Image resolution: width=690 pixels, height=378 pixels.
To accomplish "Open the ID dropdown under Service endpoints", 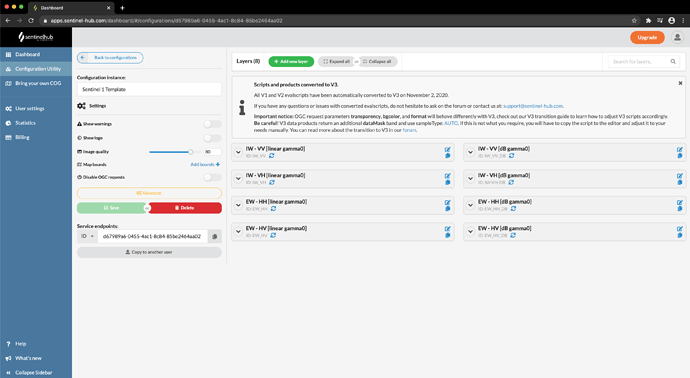I will [87, 236].
